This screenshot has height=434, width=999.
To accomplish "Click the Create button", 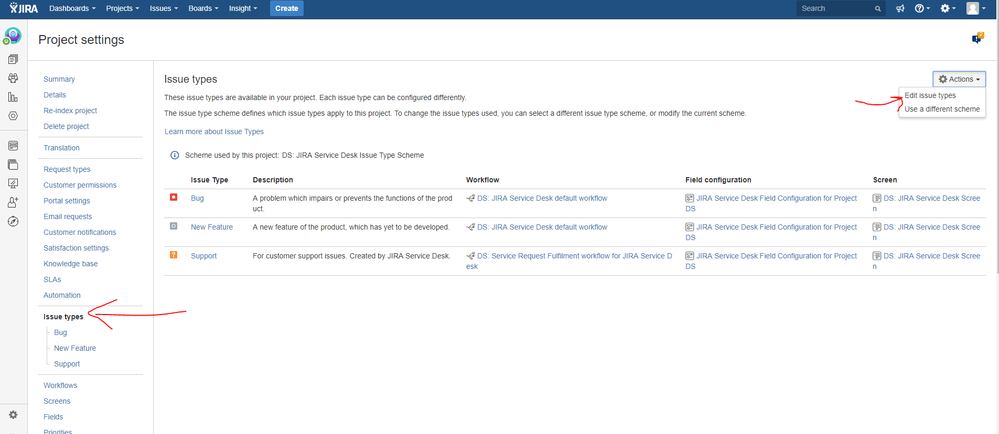I will (x=287, y=8).
